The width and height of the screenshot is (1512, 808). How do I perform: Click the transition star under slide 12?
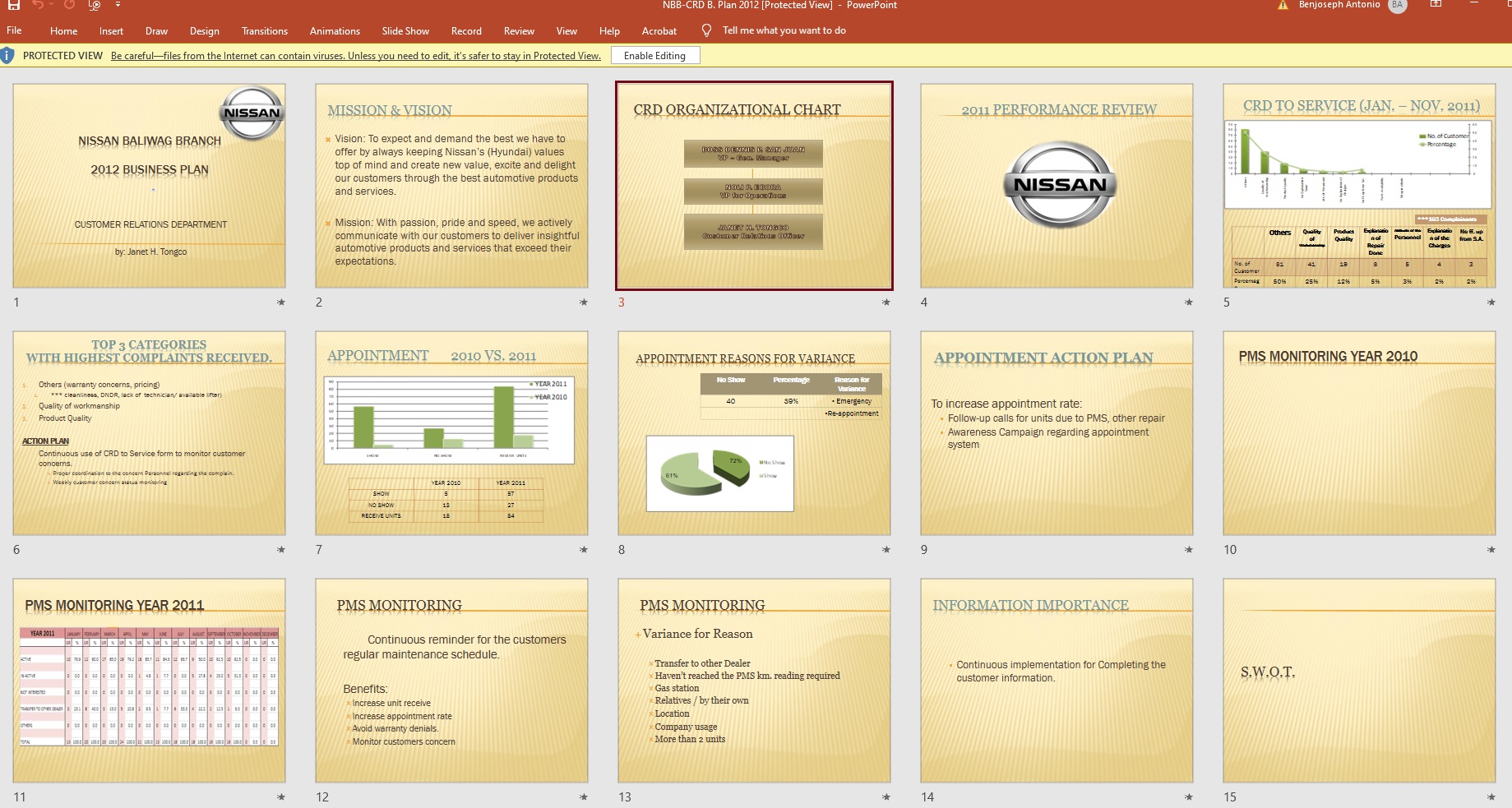(584, 797)
